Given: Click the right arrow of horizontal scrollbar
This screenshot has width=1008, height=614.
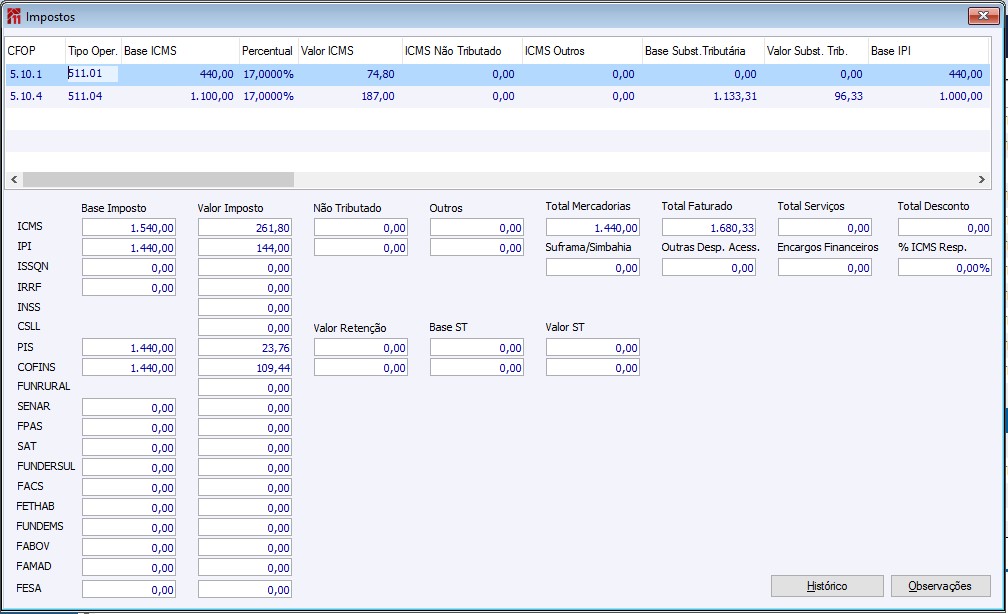Looking at the screenshot, I should click(982, 179).
